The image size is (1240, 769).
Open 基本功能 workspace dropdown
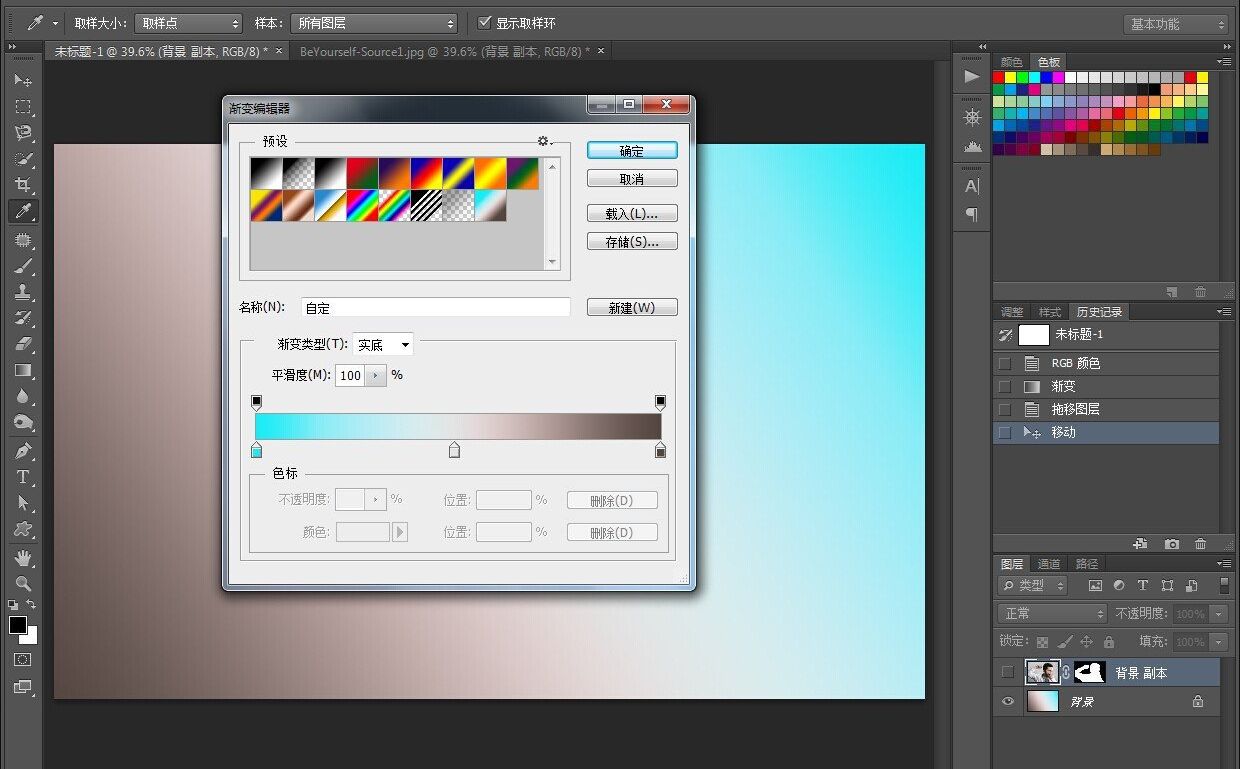(x=1177, y=24)
